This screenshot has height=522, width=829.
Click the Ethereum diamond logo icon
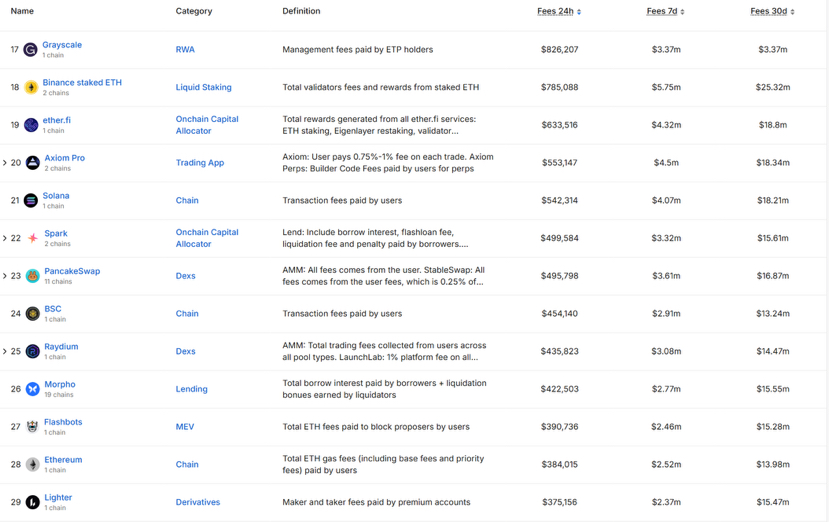pos(33,465)
